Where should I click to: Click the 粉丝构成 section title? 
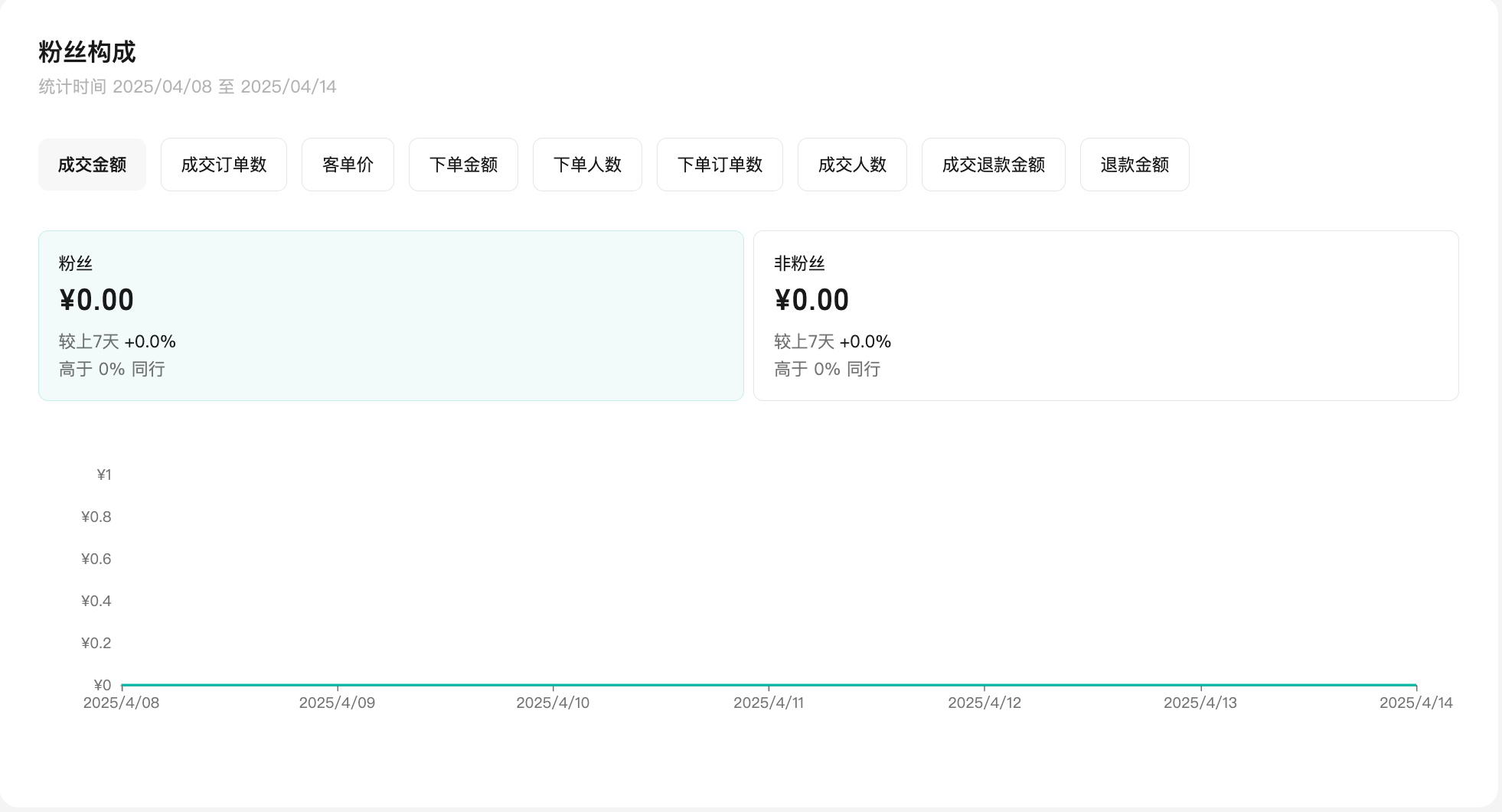pos(87,52)
